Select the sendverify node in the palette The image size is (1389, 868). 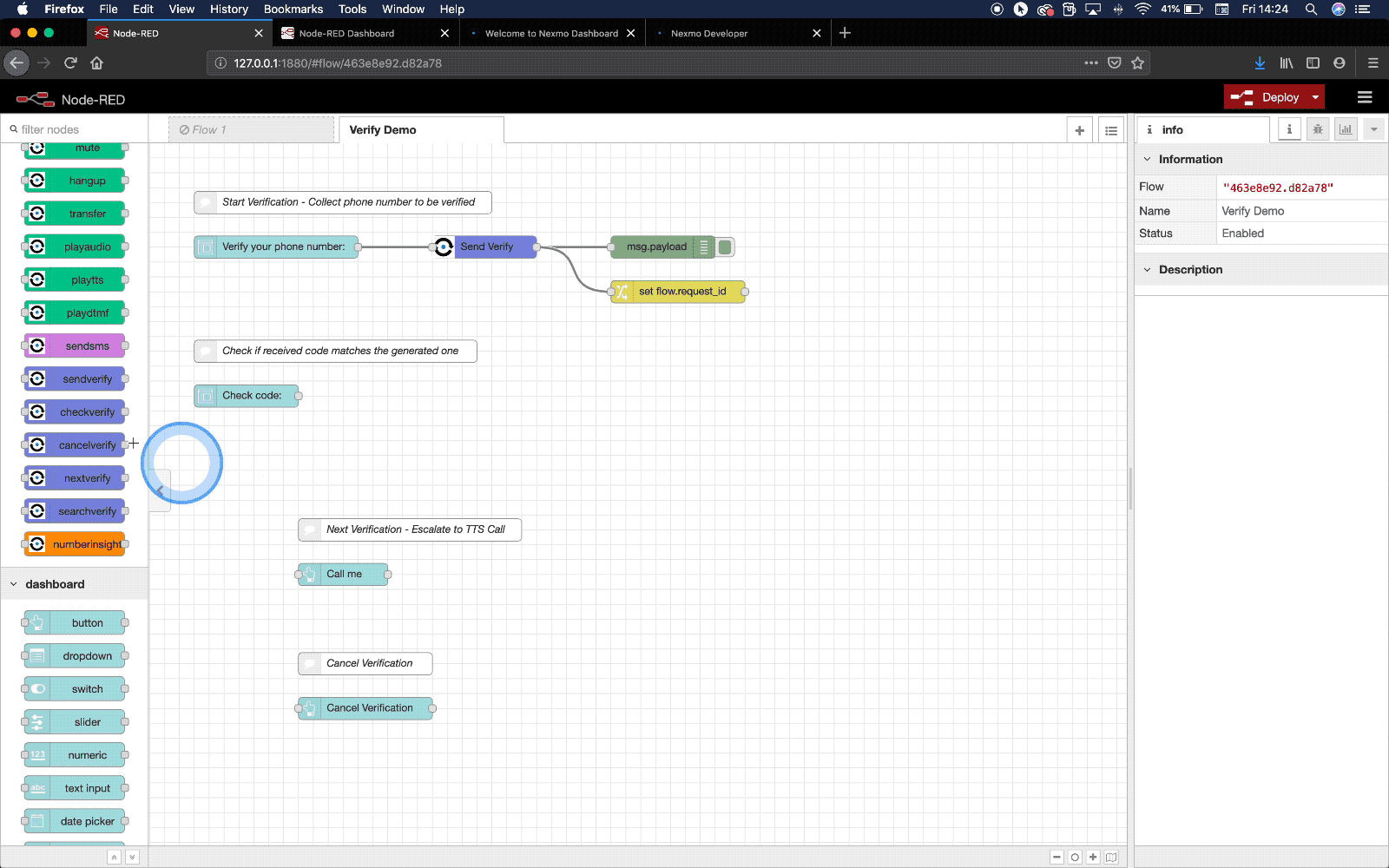point(82,378)
